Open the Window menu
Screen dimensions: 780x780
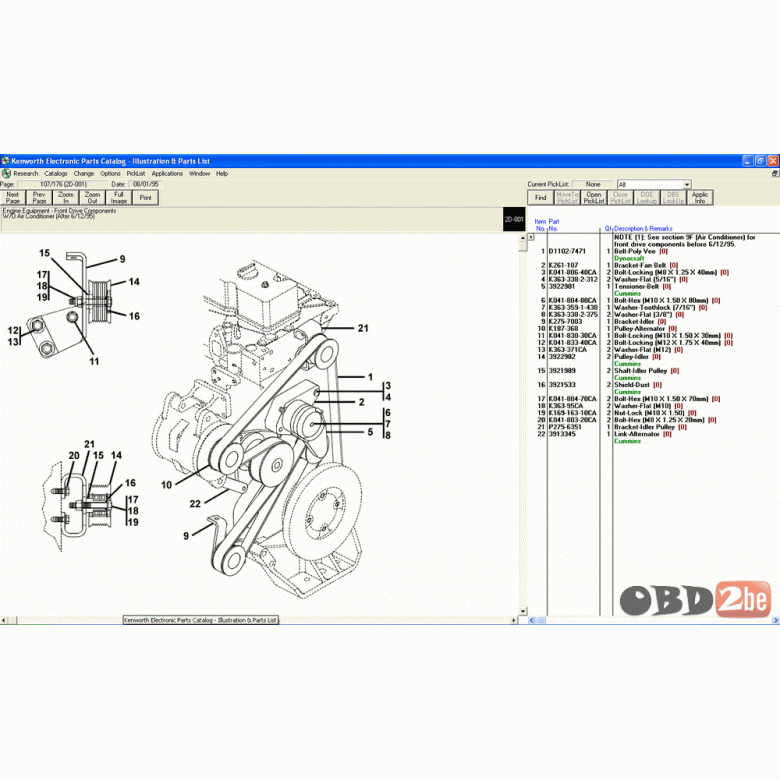tap(199, 174)
